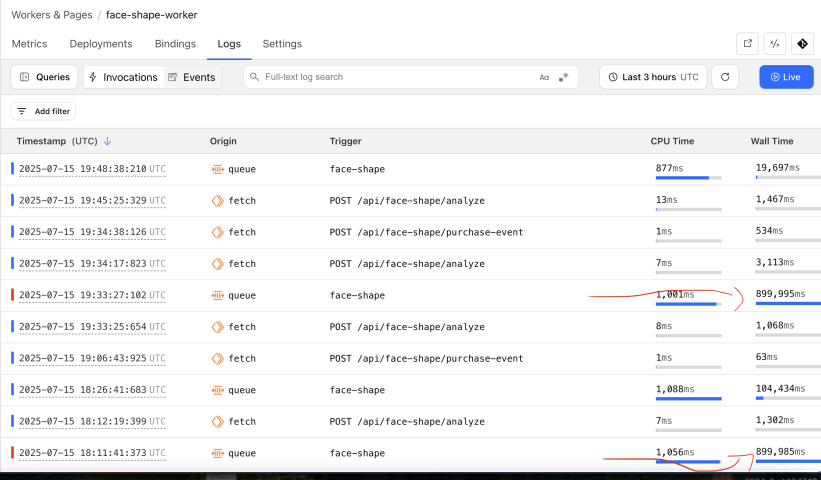Switch the log view to Events

(x=191, y=77)
